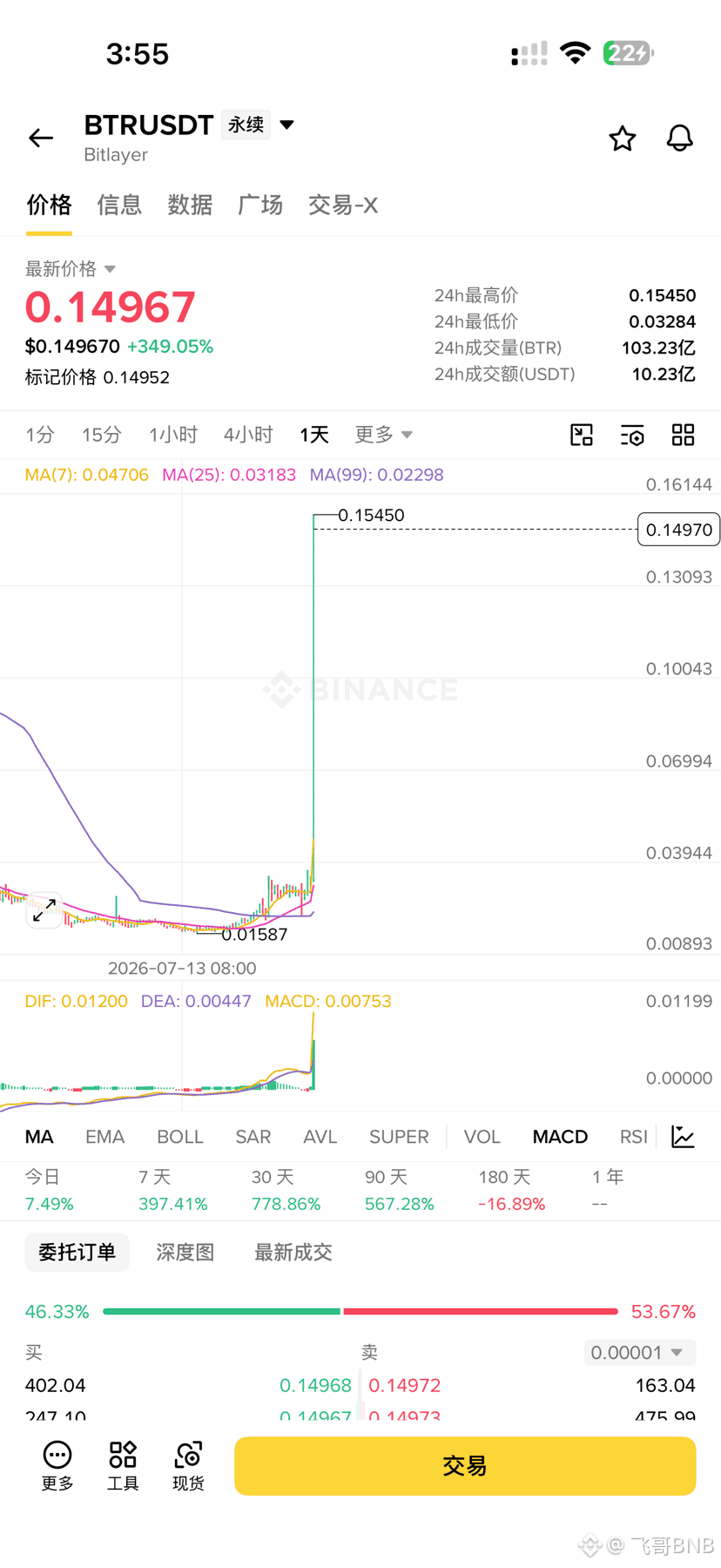Open chart settings icon
This screenshot has height=1568, width=721.
(x=632, y=435)
